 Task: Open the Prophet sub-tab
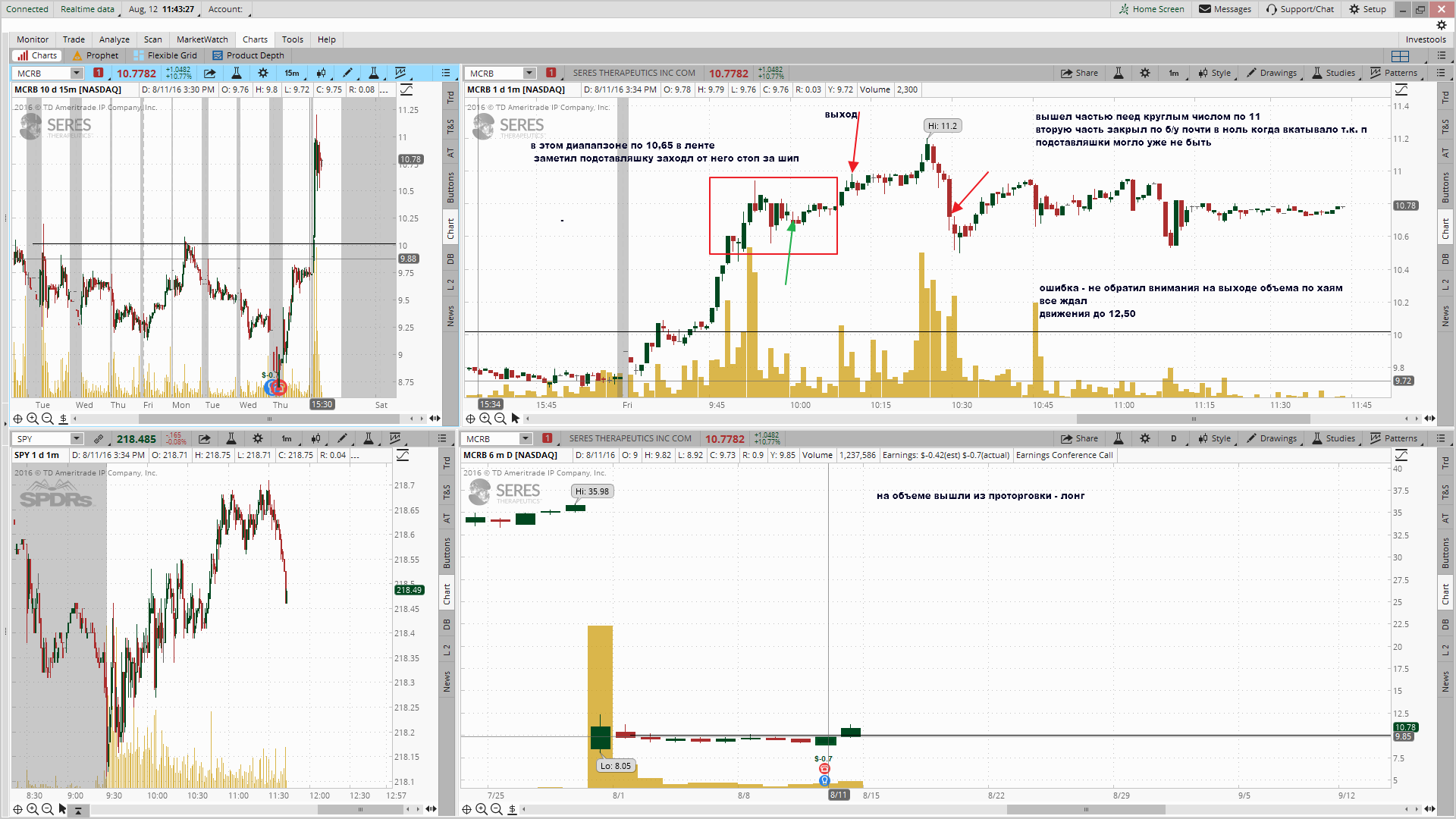coord(96,55)
